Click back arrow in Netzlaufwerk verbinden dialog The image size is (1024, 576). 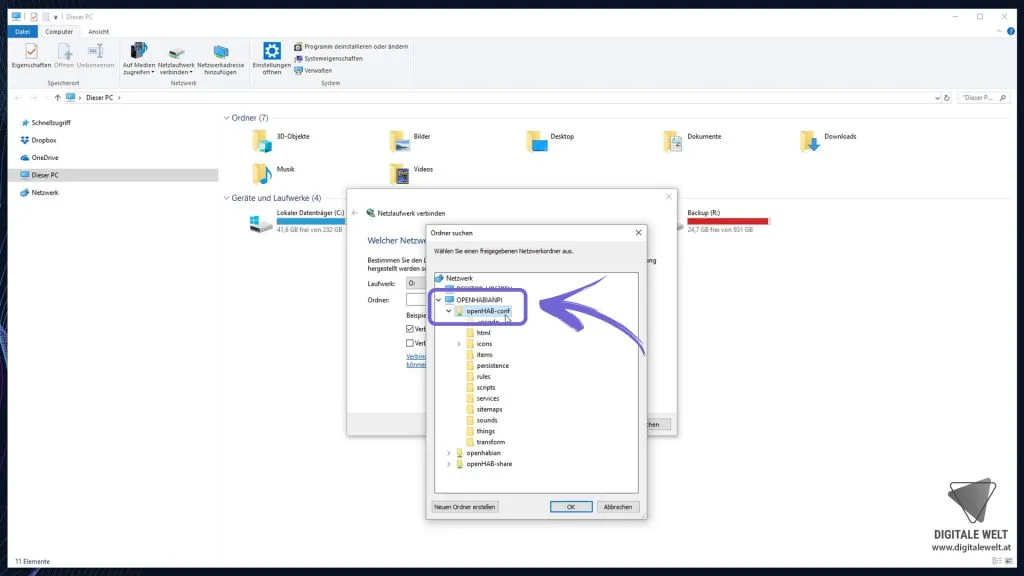click(x=355, y=213)
